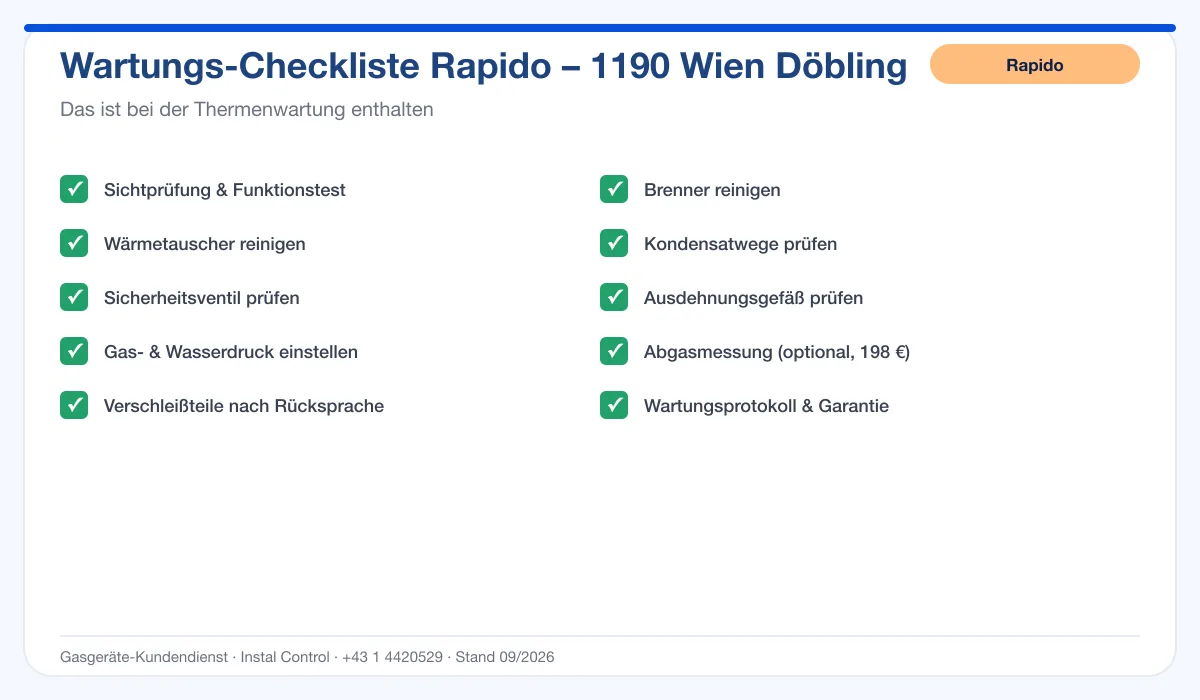Click the text "Wartungsprotokoll & Garantie"
Viewport: 1200px width, 700px height.
(766, 406)
